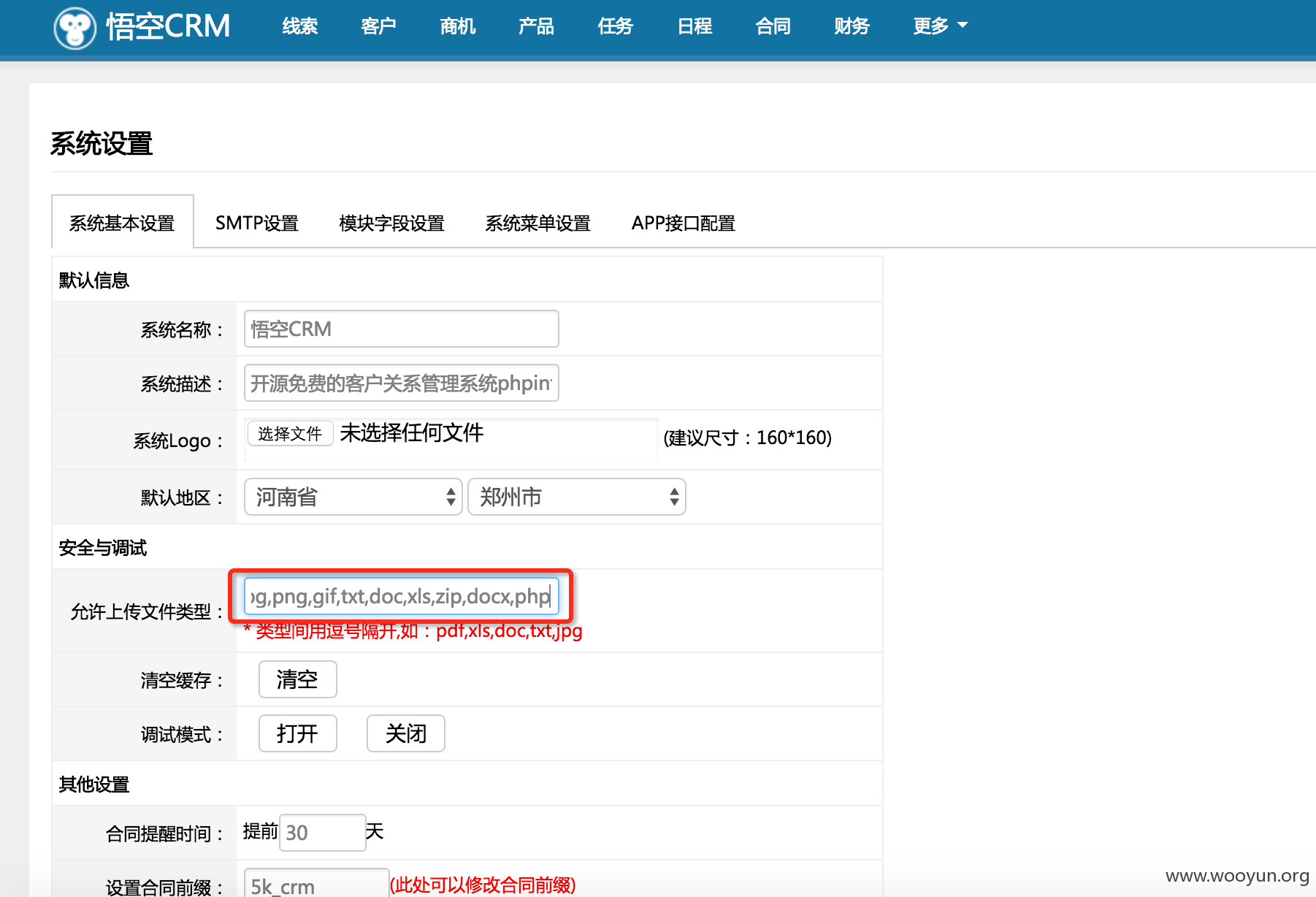The width and height of the screenshot is (1316, 897).
Task: Click the 未选择任何文件 file status text
Action: click(x=412, y=432)
